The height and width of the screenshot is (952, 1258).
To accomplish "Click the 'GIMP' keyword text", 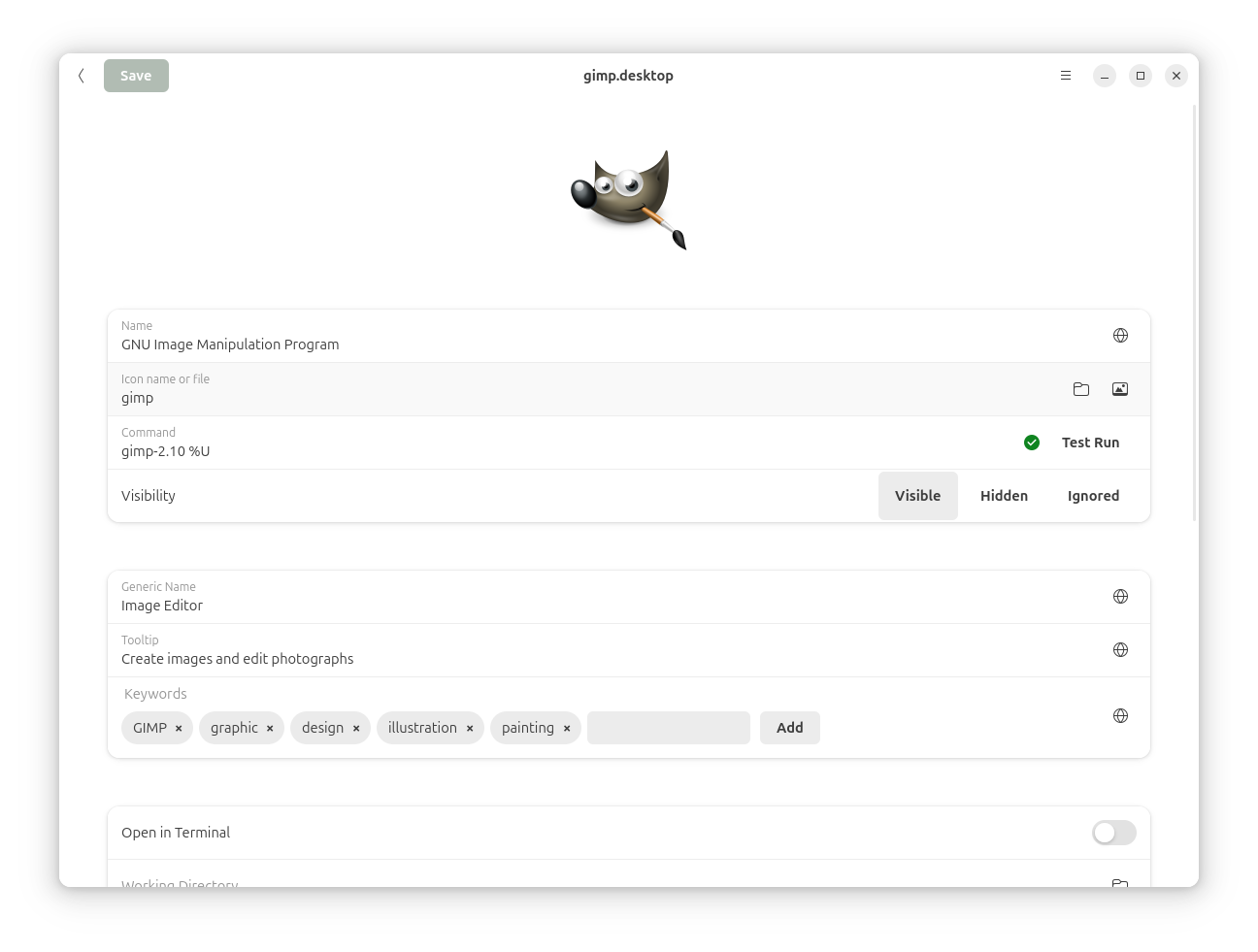I will [x=149, y=728].
